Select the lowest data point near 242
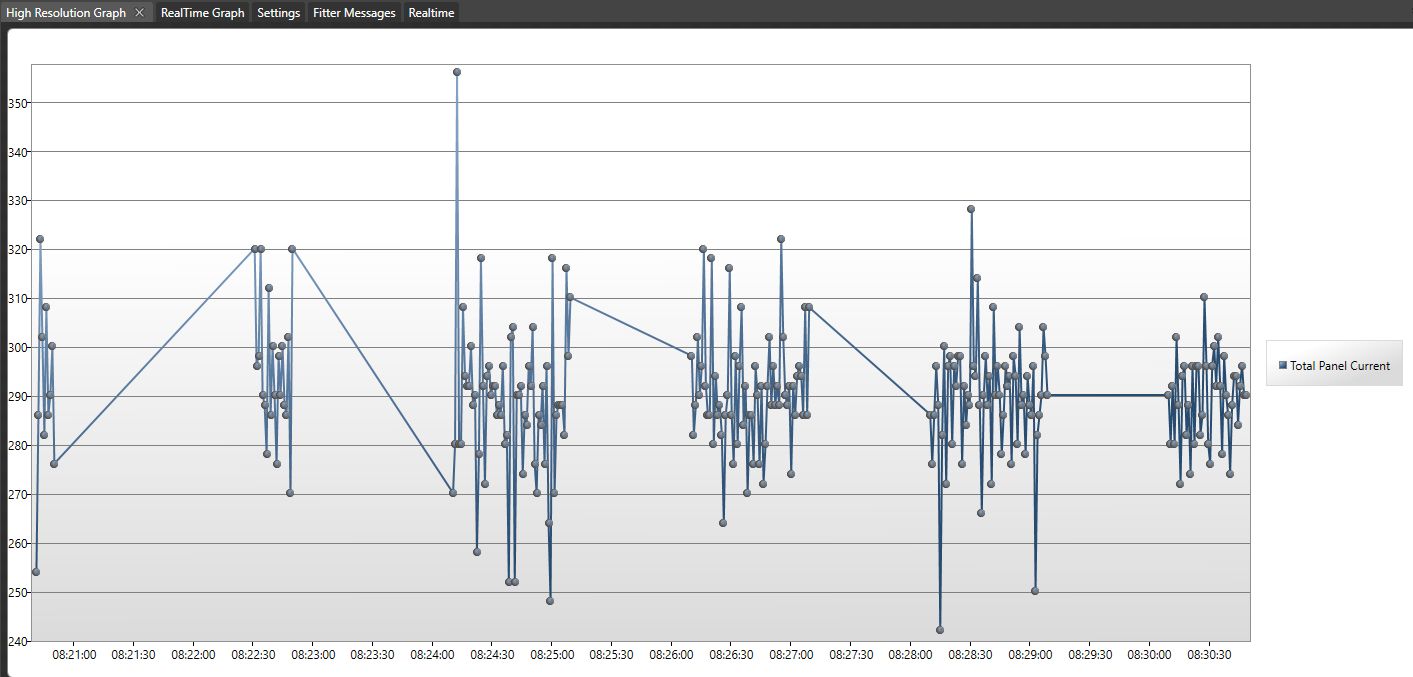This screenshot has width=1413, height=677. [x=940, y=630]
